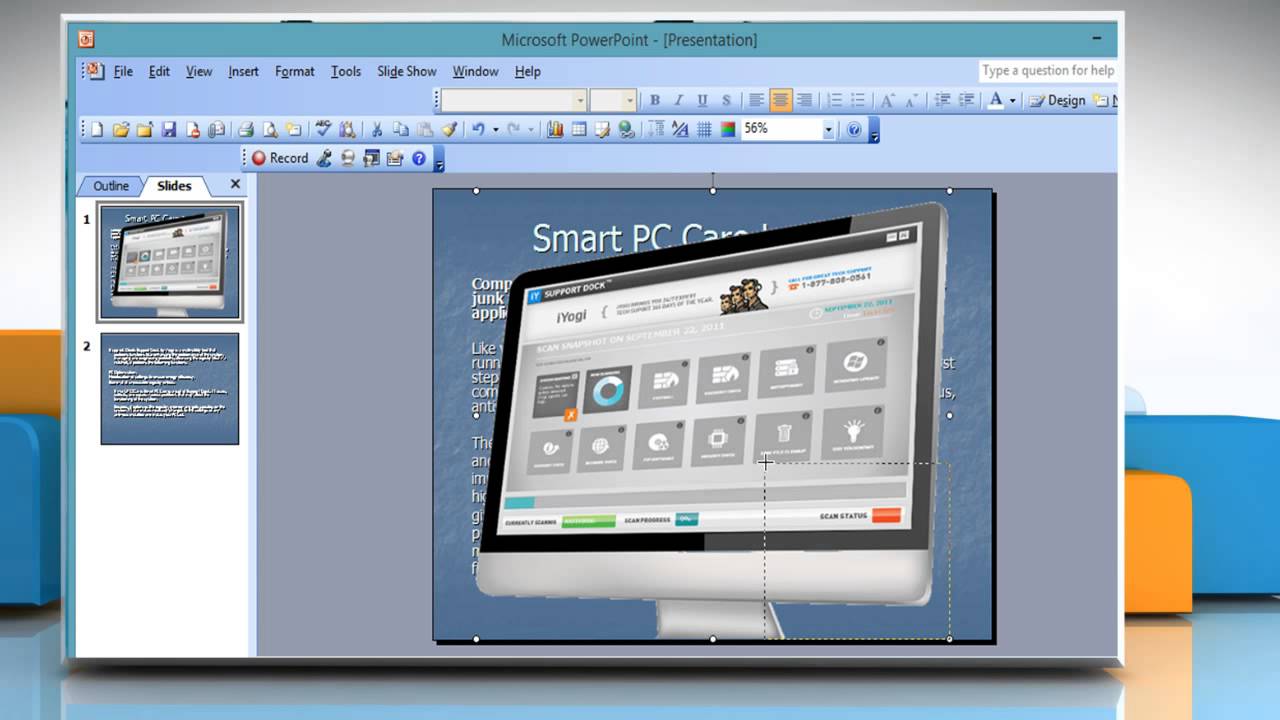Click the Type a question for help box
The height and width of the screenshot is (720, 1280).
(1047, 71)
